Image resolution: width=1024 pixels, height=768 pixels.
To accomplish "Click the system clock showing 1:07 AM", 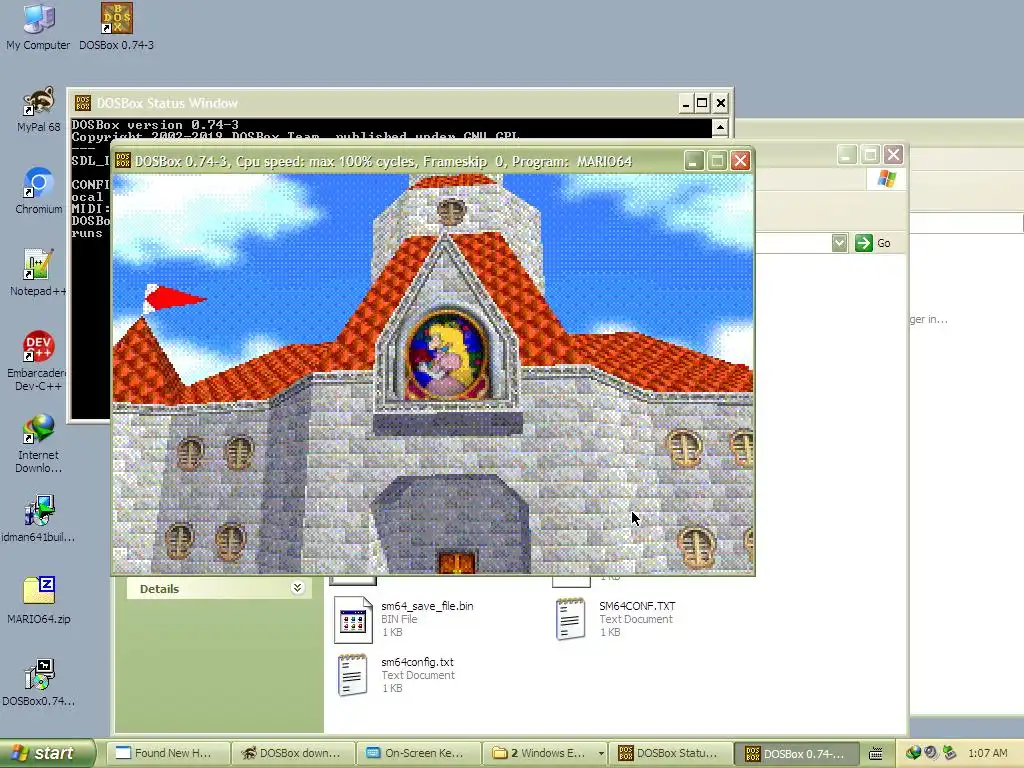I will (x=987, y=753).
